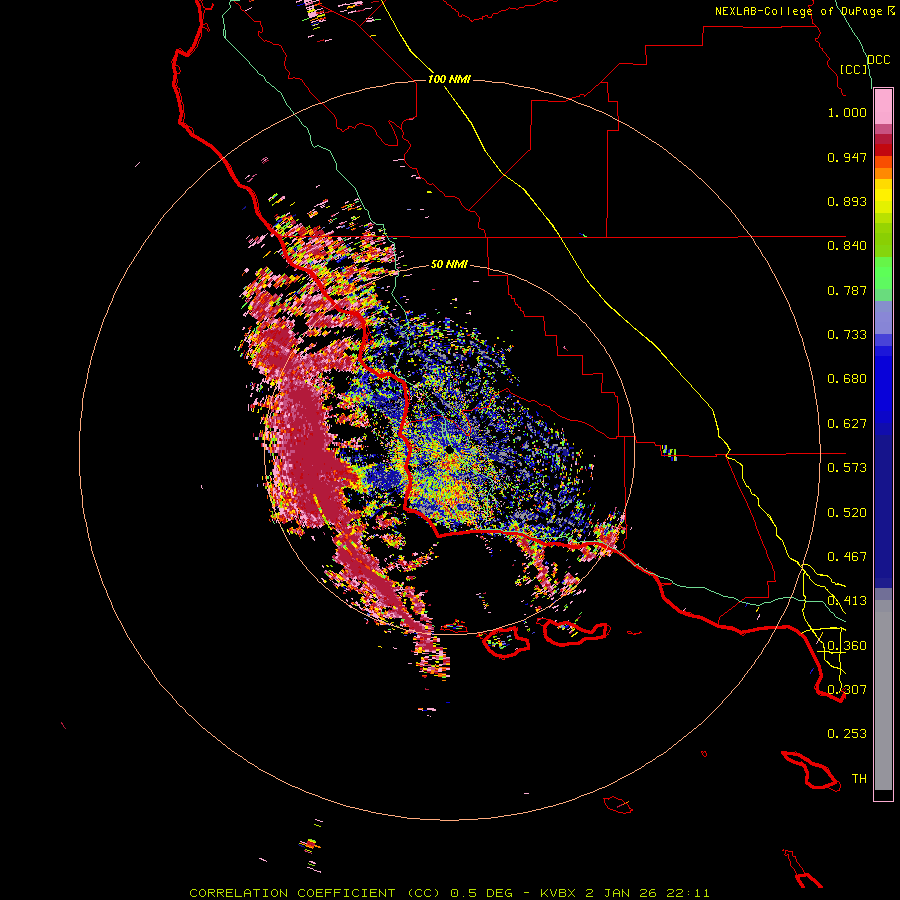Click the 100 NMI range ring label
Screen dimensions: 900x900
click(x=449, y=79)
